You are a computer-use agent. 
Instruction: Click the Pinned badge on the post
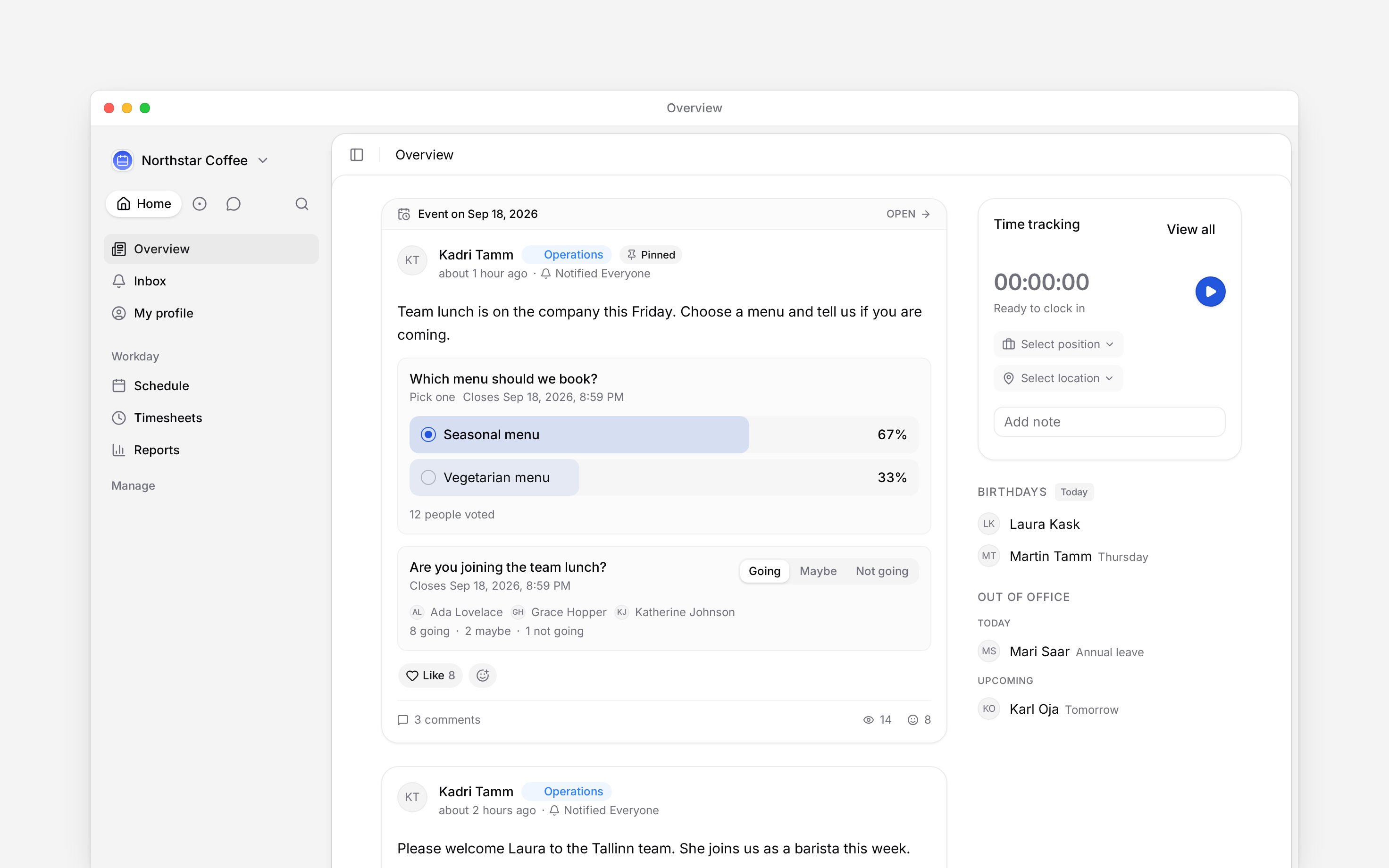651,255
